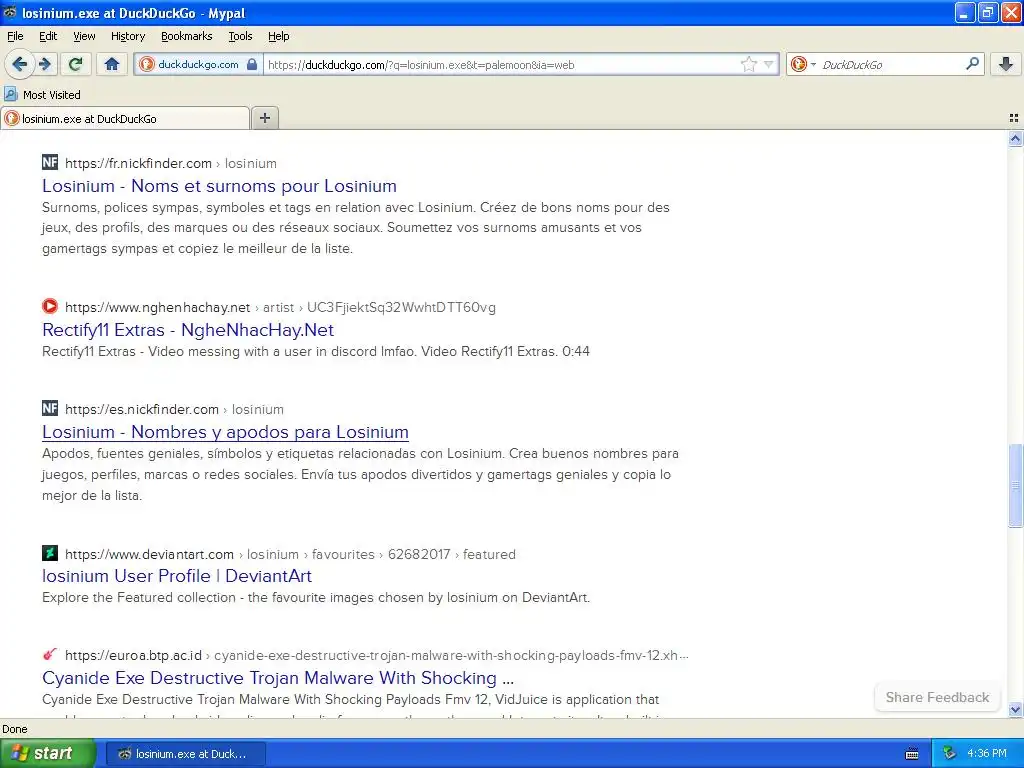
Task: Open the Losinium - Noms et surnoms result
Action: click(x=219, y=185)
